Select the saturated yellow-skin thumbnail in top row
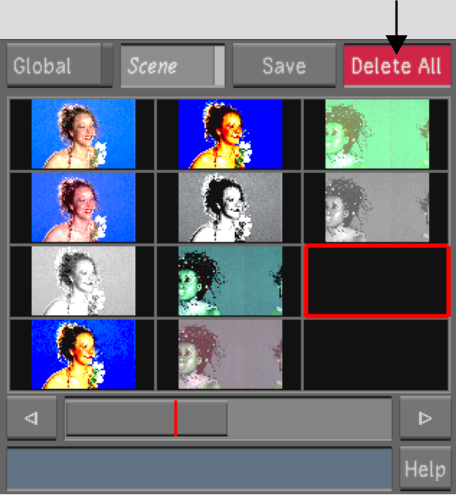456x495 pixels. 230,134
